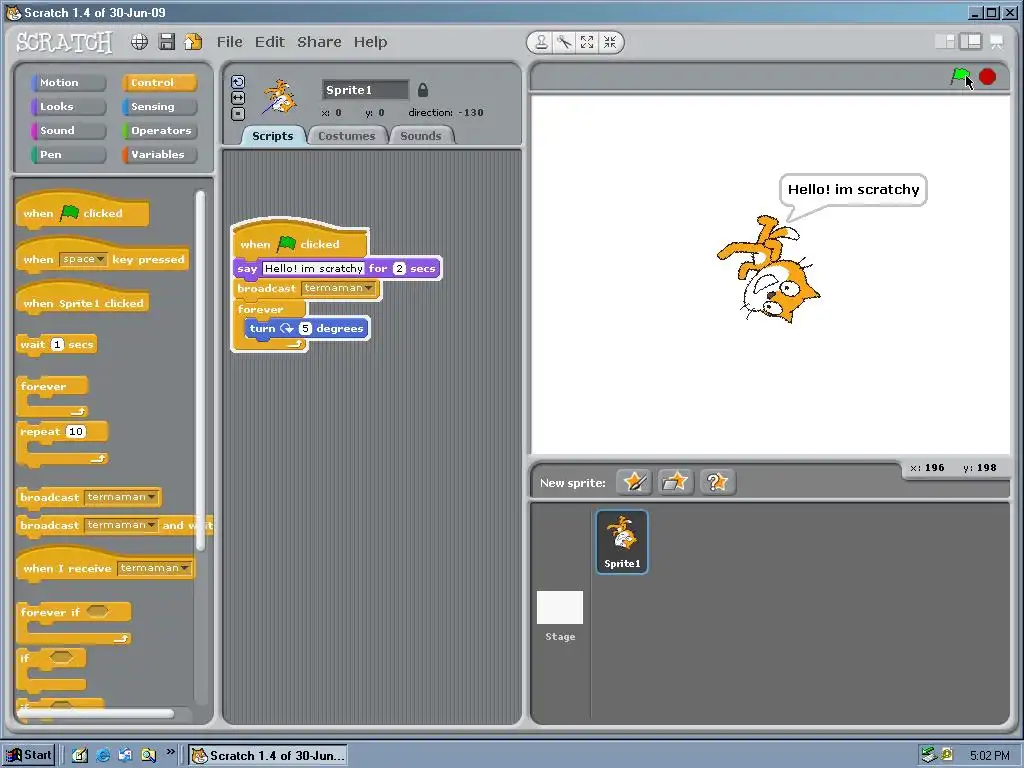Switch to the Scripts tab

coord(272,136)
